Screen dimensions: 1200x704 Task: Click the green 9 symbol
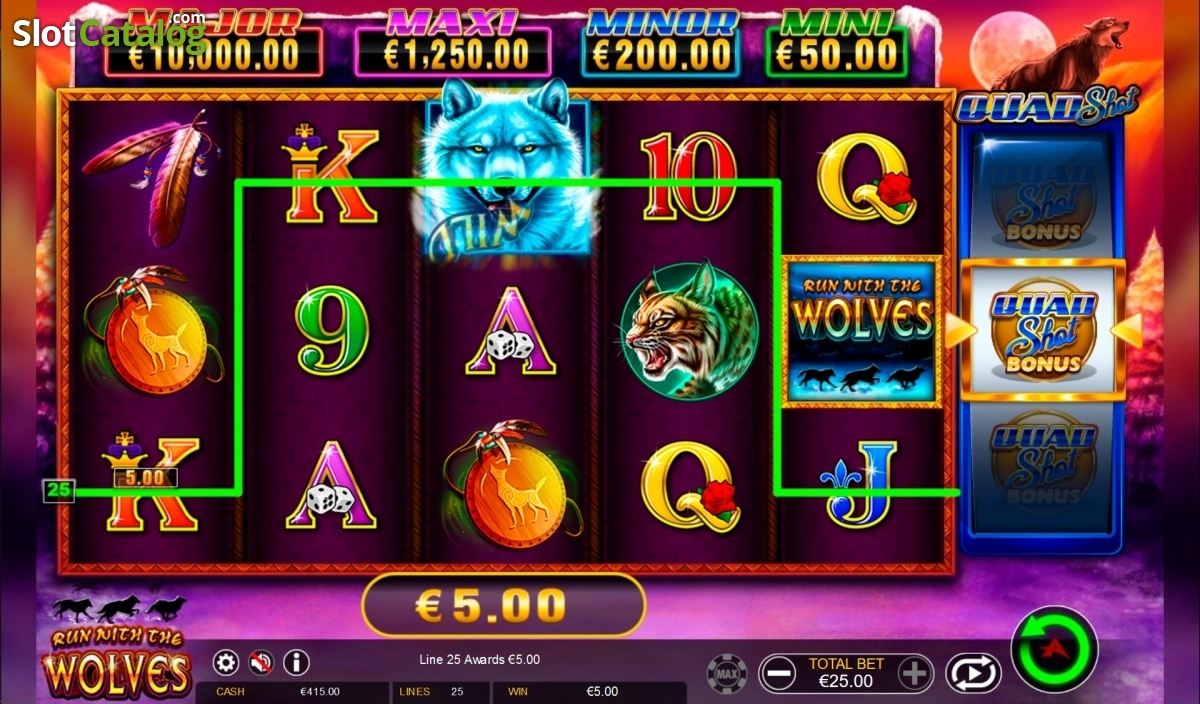click(332, 329)
